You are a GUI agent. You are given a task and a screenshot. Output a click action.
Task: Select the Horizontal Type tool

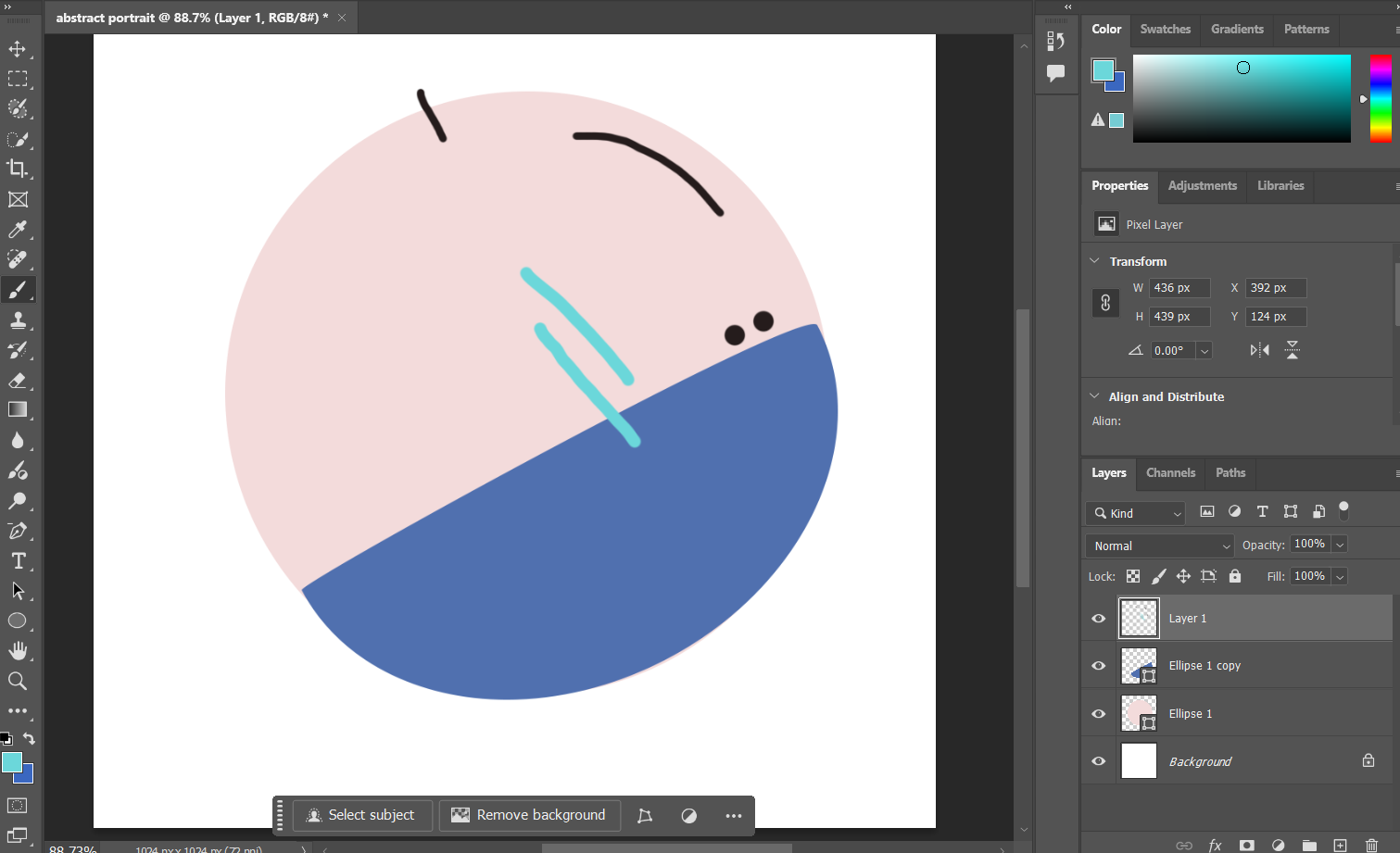[18, 561]
